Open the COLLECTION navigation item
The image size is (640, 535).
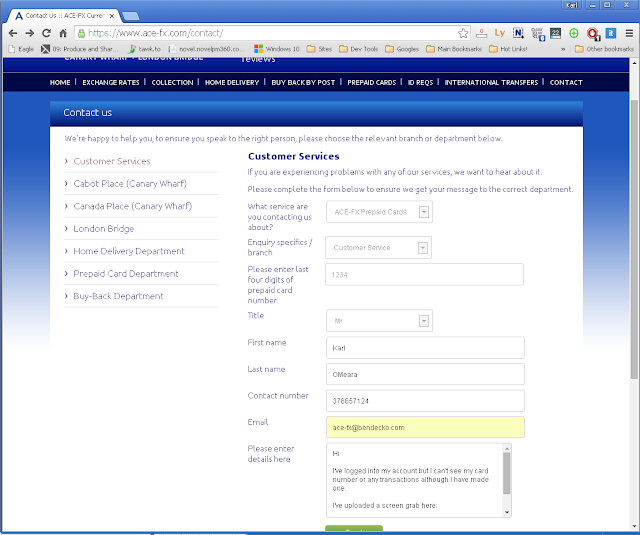(x=172, y=82)
